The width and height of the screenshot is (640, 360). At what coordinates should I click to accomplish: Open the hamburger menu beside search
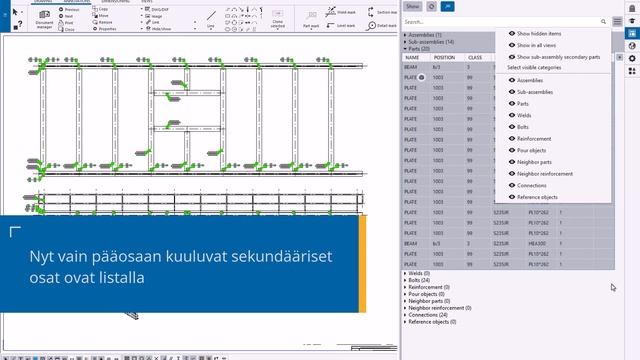click(617, 22)
